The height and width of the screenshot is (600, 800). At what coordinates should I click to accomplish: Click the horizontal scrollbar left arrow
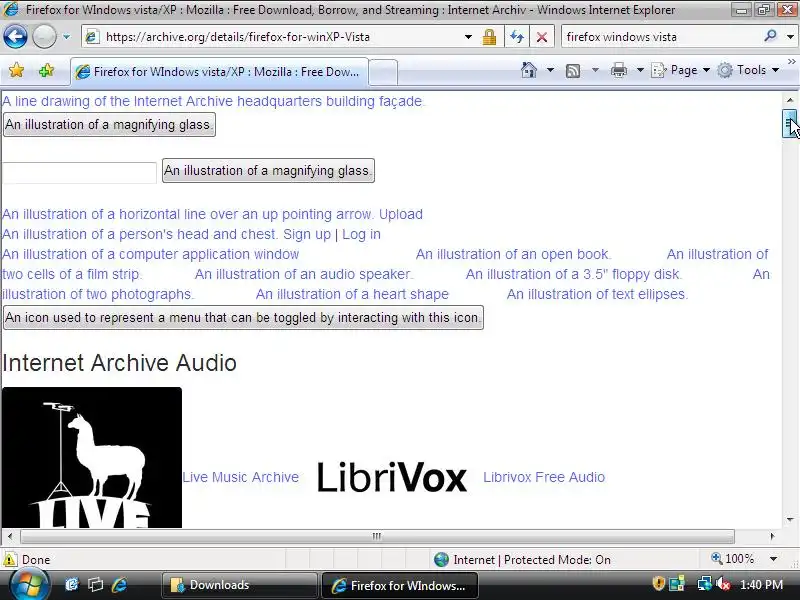coord(10,536)
